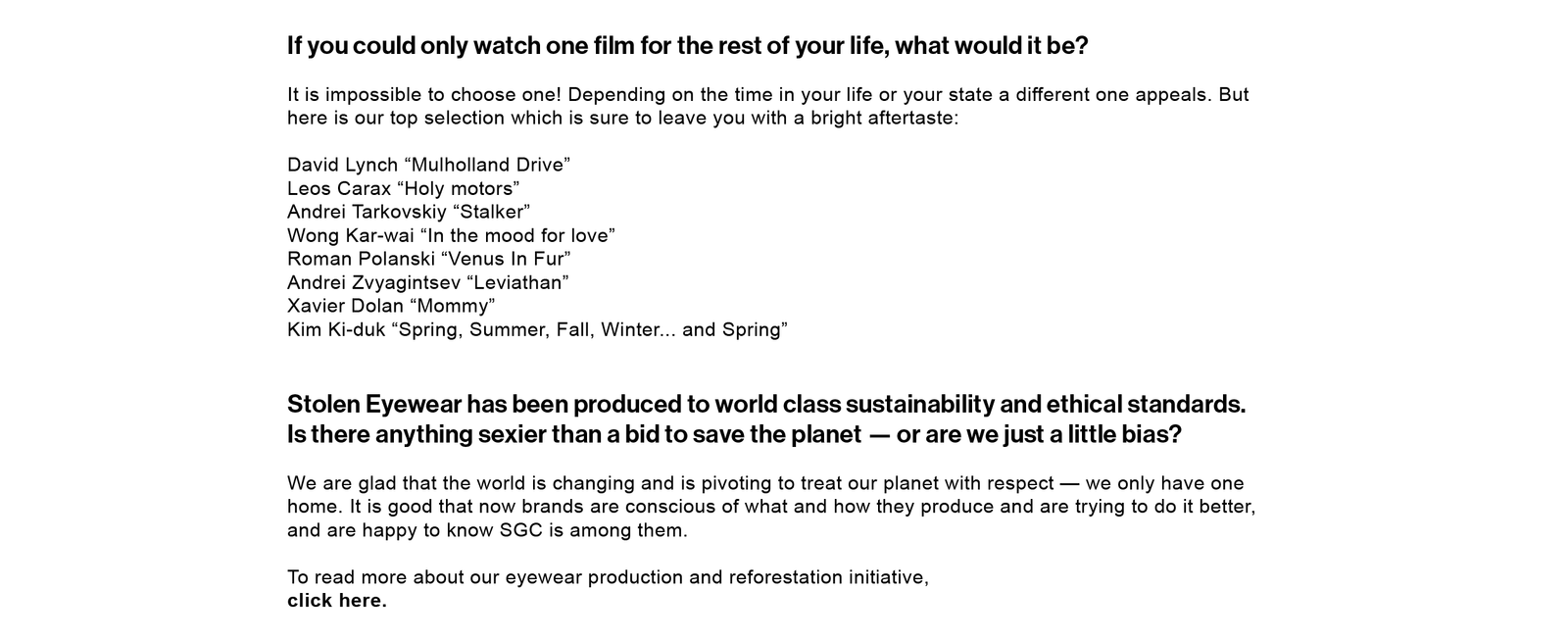Select the Xavier Dolan "Mommy" line
Screen dimensions: 1568x640
coord(390,306)
